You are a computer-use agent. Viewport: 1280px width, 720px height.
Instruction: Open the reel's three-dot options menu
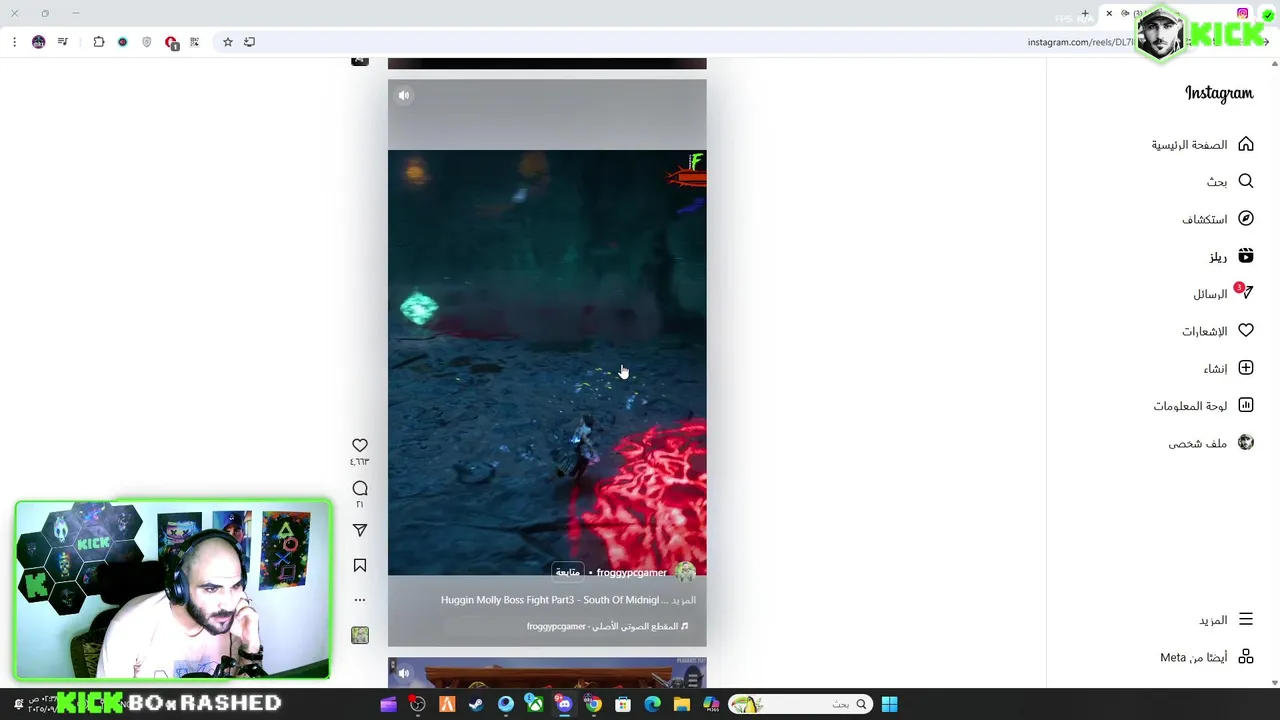(x=360, y=600)
